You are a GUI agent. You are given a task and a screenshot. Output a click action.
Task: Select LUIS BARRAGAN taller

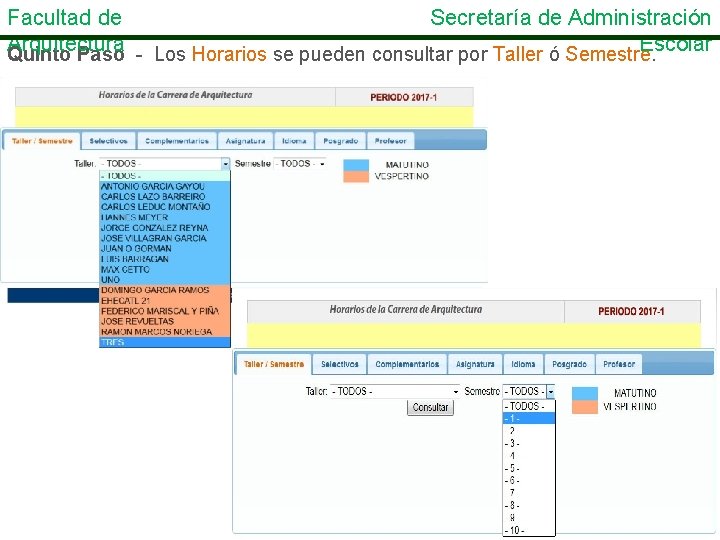click(164, 259)
